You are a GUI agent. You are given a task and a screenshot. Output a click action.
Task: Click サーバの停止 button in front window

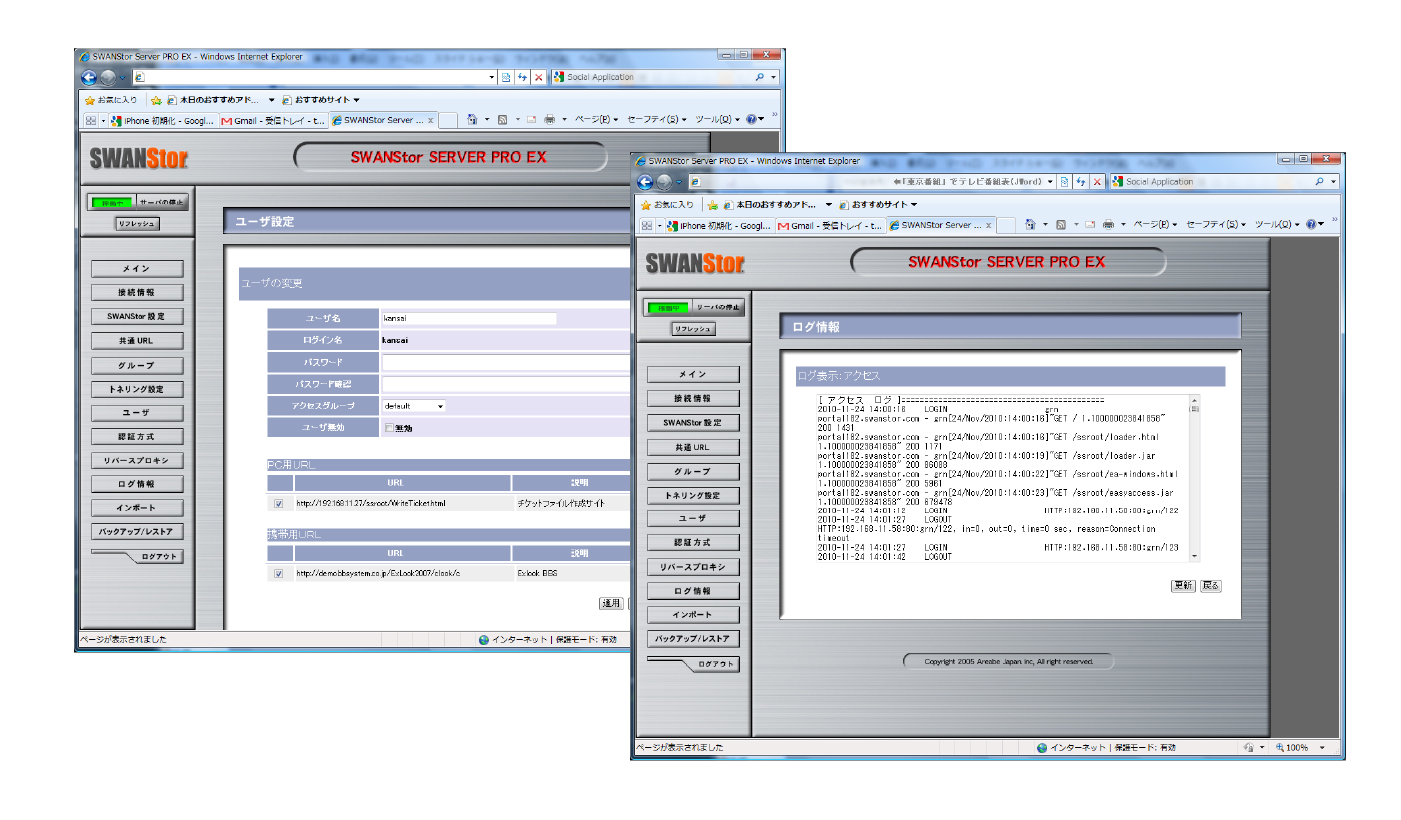719,307
